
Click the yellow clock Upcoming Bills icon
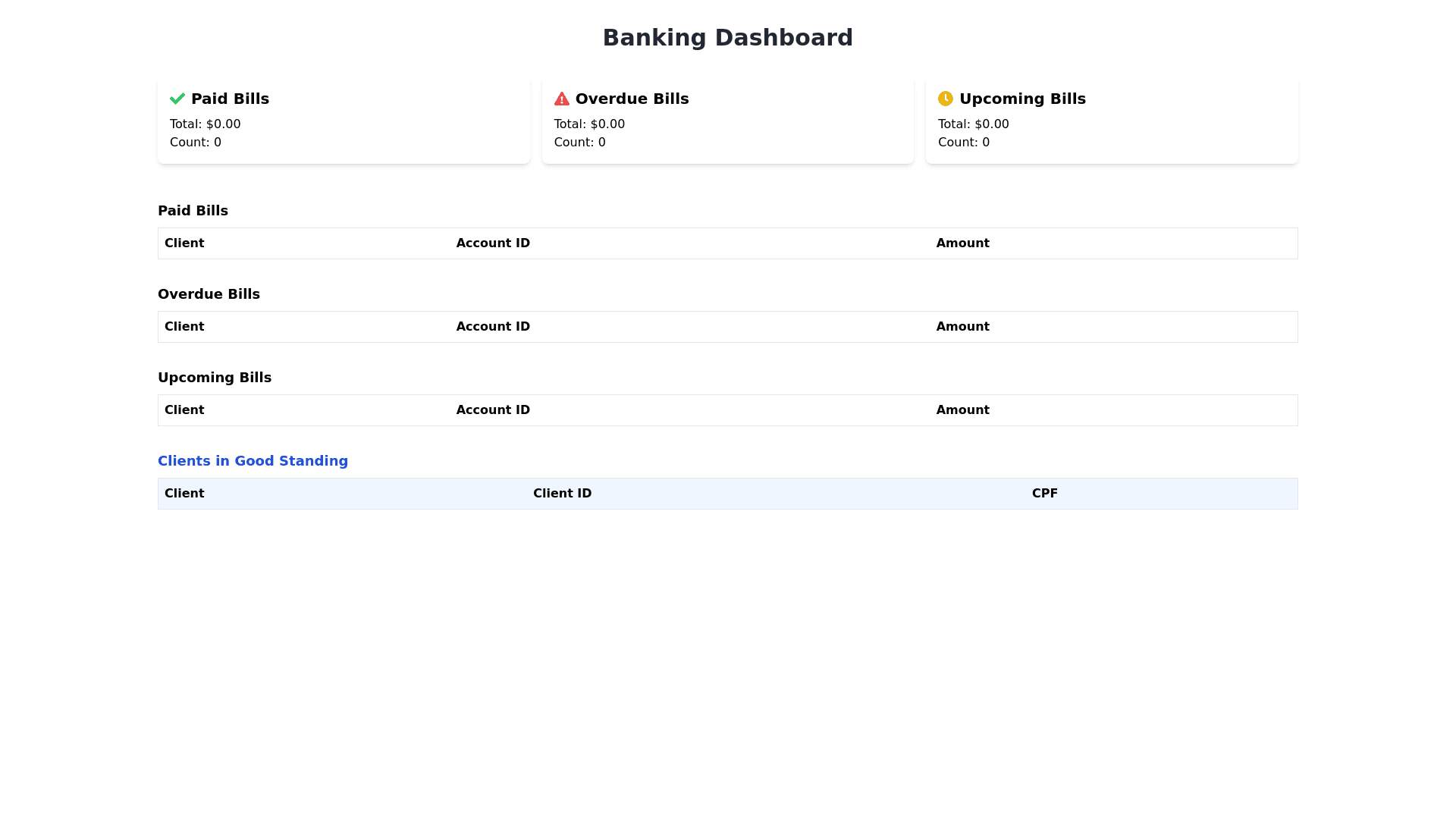(945, 99)
